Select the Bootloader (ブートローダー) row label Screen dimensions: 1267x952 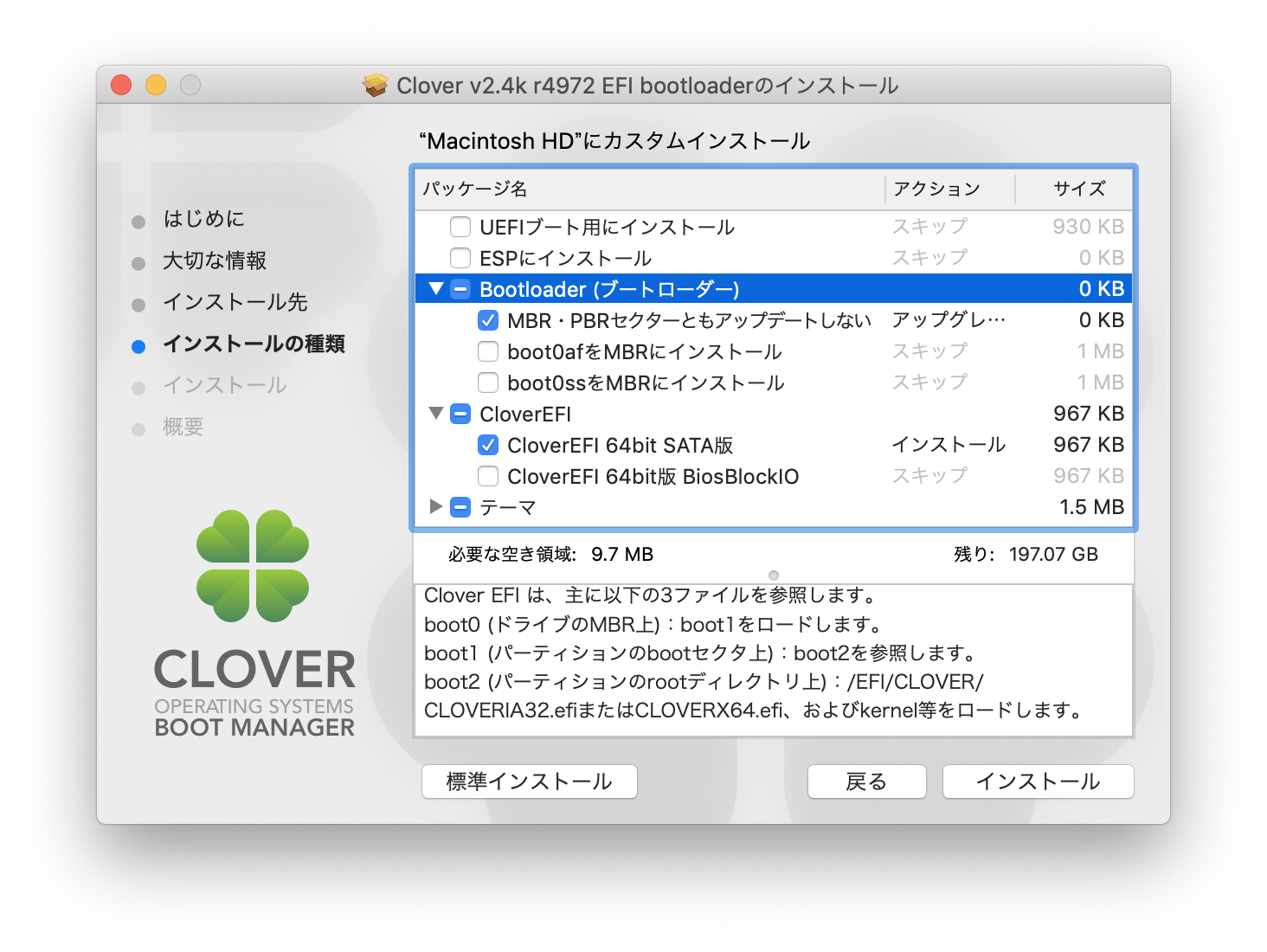tap(609, 290)
